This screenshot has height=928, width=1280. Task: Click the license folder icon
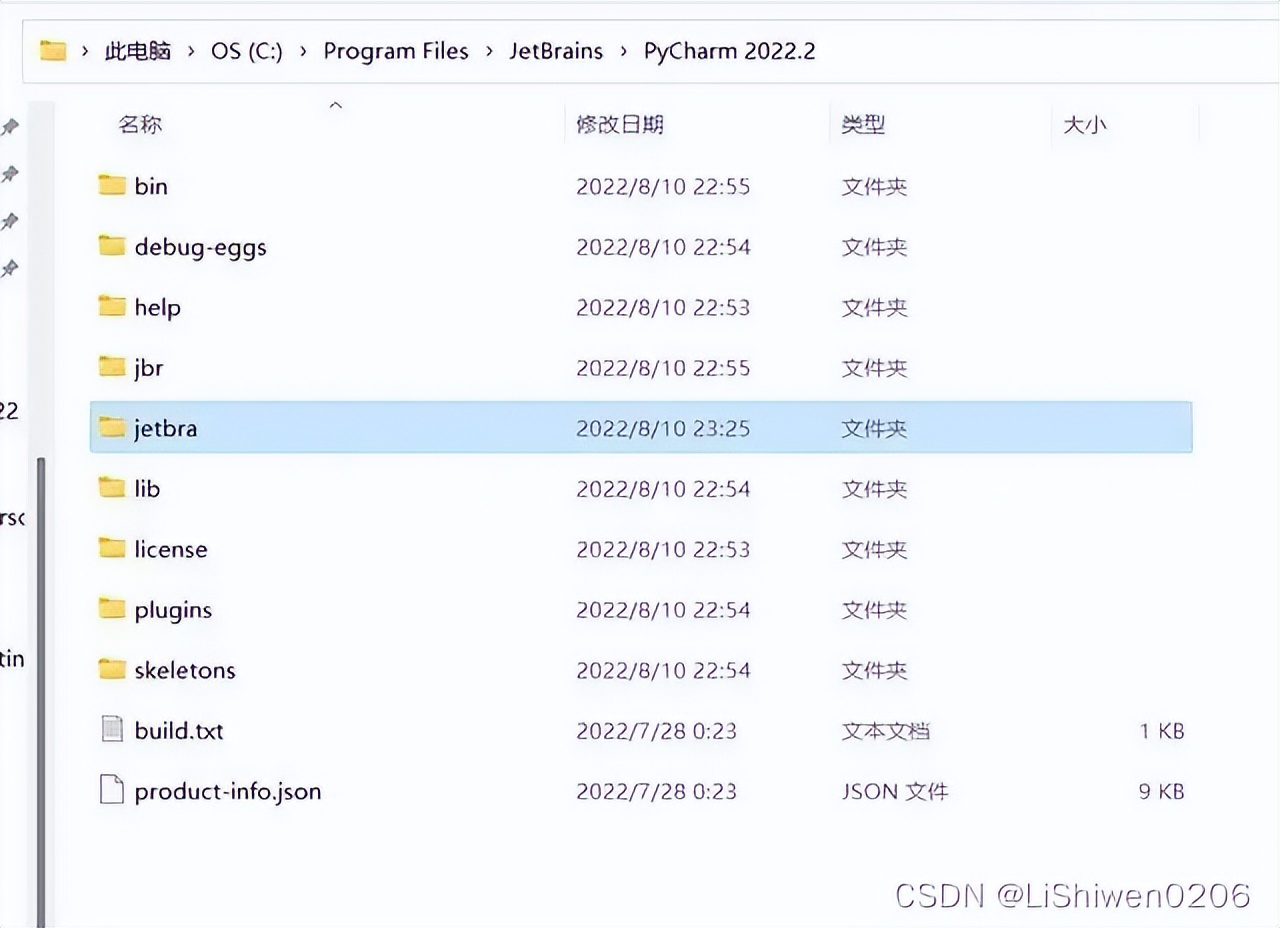(x=112, y=548)
